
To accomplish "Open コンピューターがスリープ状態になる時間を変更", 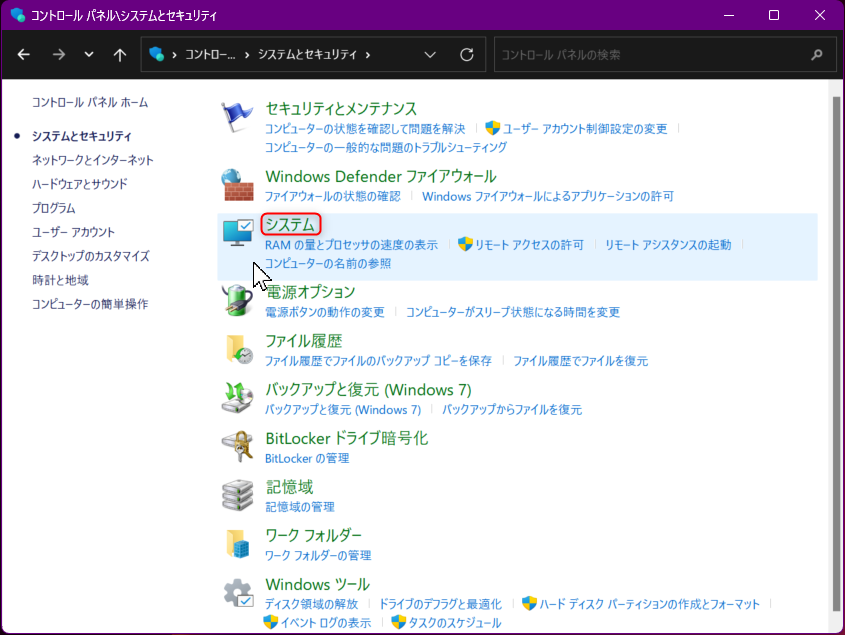I will click(x=513, y=313).
